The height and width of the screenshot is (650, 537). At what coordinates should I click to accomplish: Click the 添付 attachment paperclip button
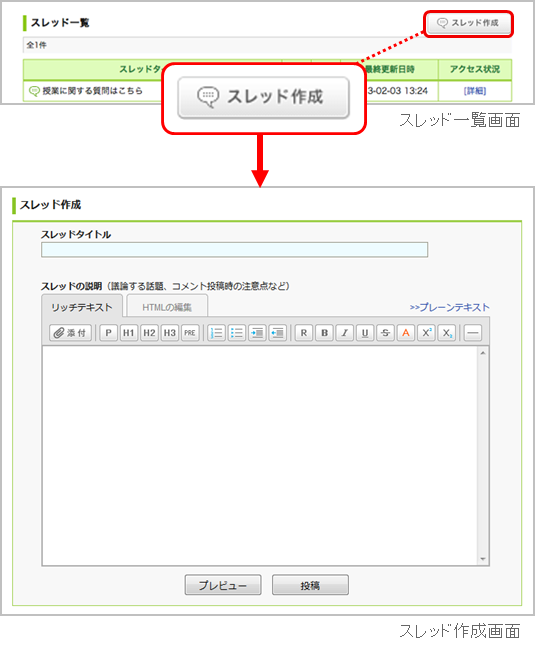coord(70,333)
